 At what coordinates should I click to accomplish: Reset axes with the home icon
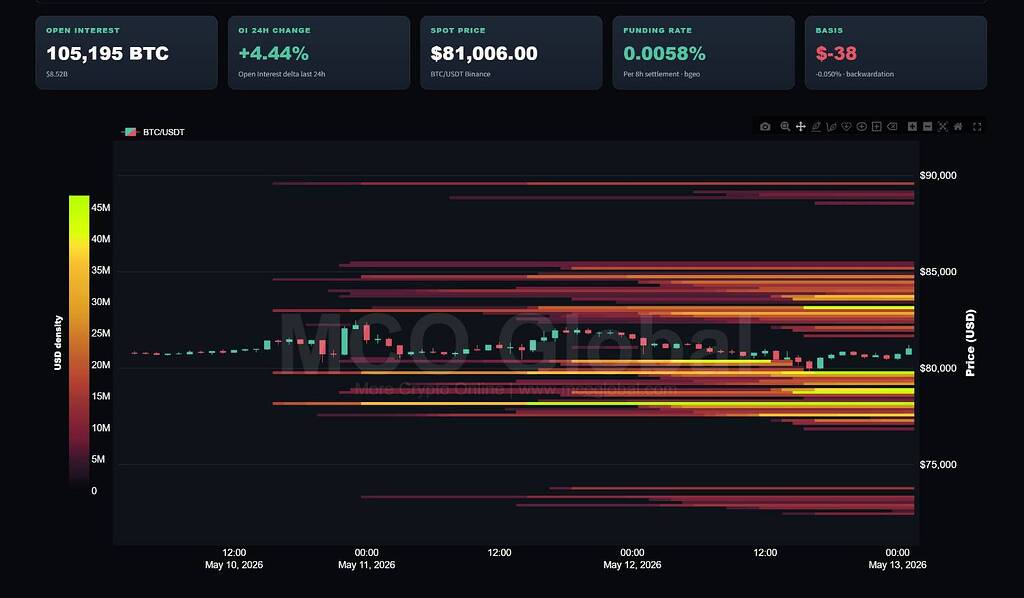pos(958,127)
